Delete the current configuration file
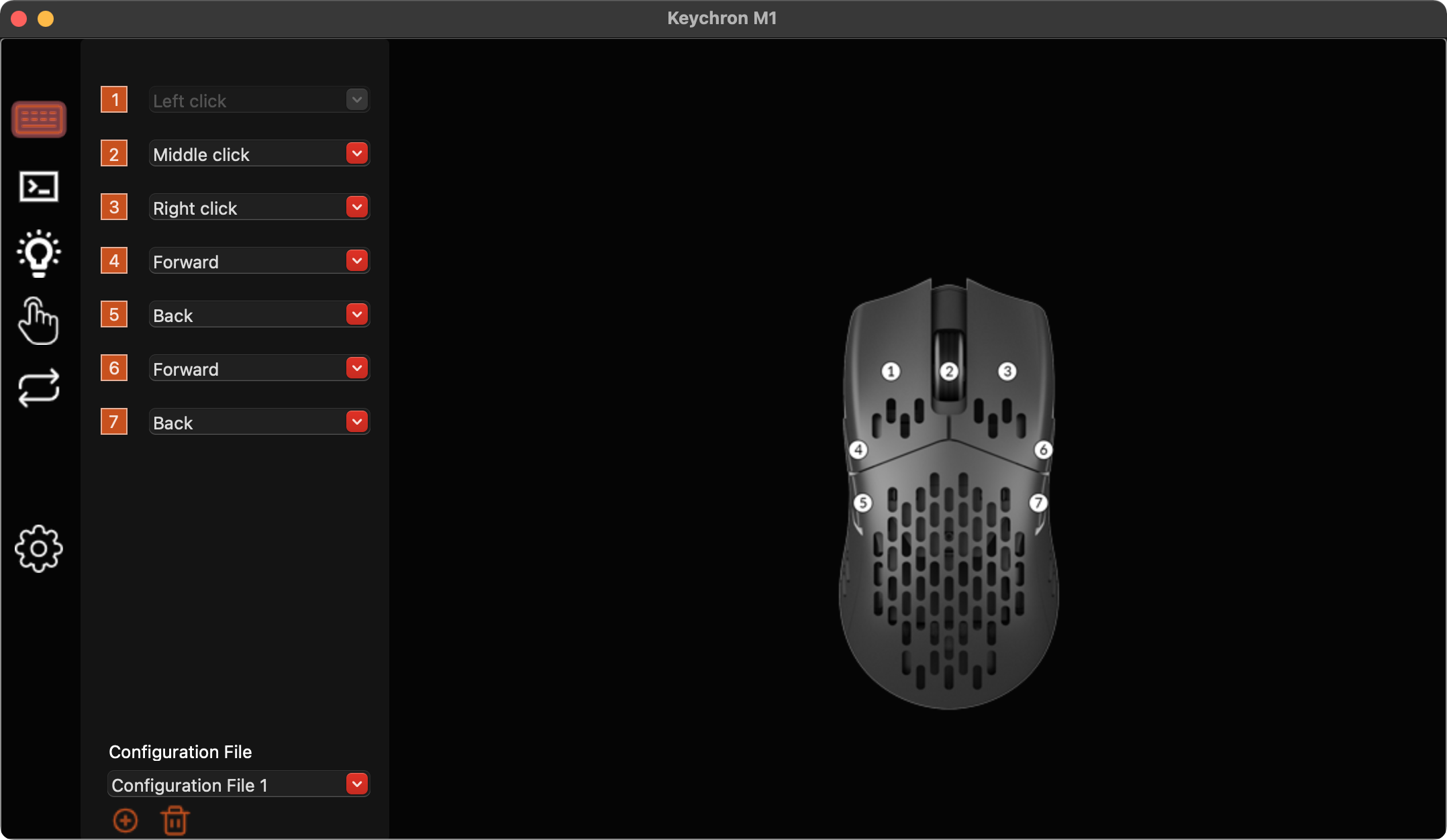The width and height of the screenshot is (1447, 840). coord(175,821)
